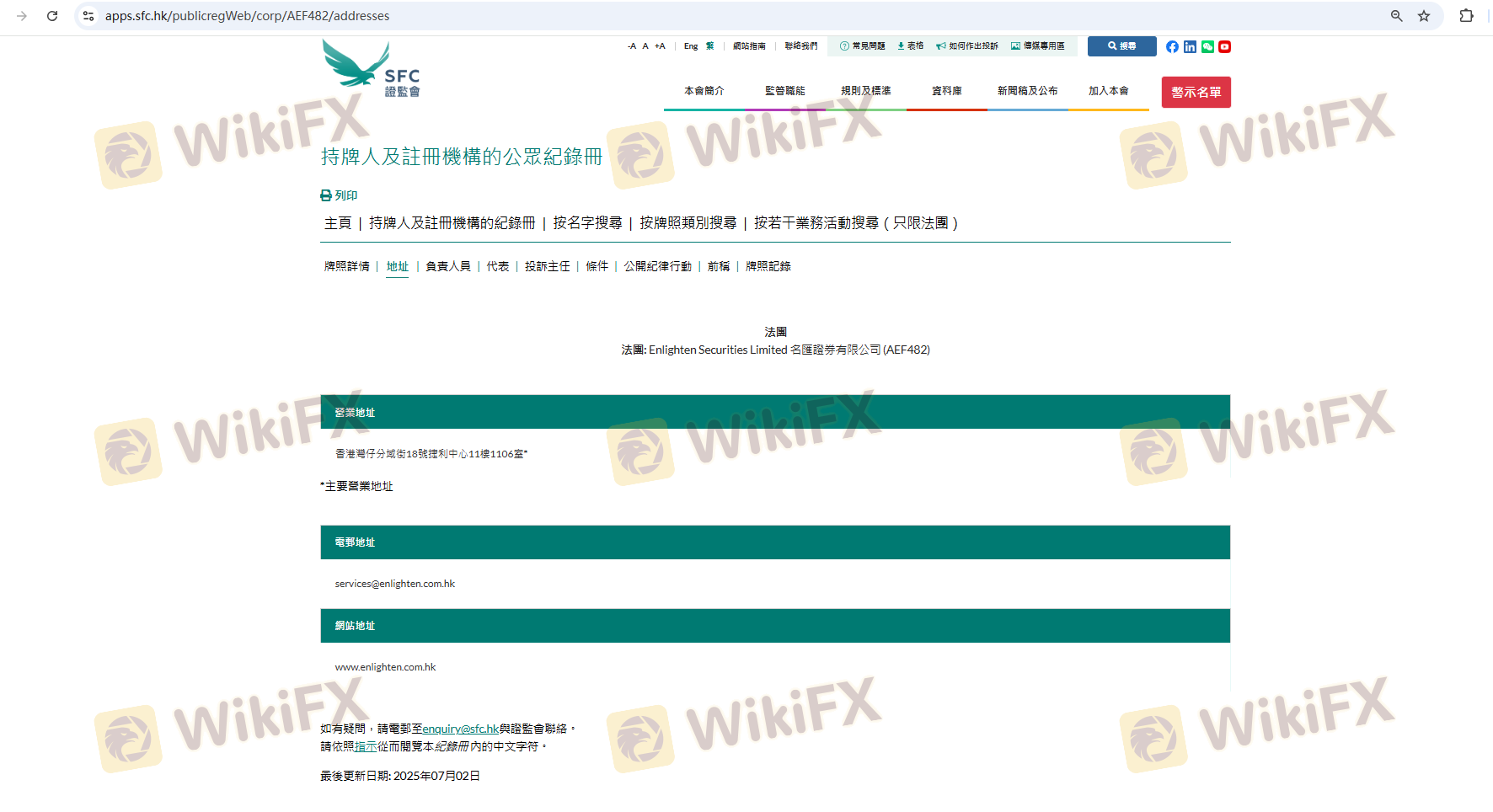Expand the 監管職能 navigation menu
Viewport: 1493px width, 812px height.
(x=784, y=91)
